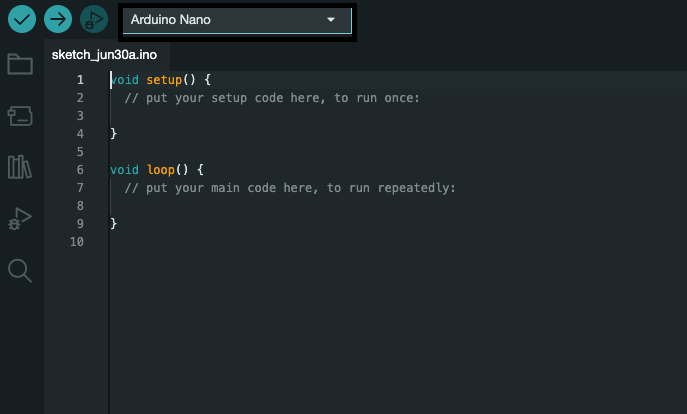687x414 pixels.
Task: Click the closing brace on line 4
Action: 113,133
